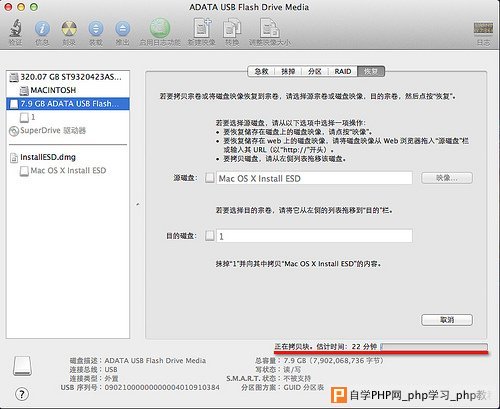The image size is (500, 409).
Task: Select SuperDrive in the sidebar
Action: pyautogui.click(x=68, y=130)
